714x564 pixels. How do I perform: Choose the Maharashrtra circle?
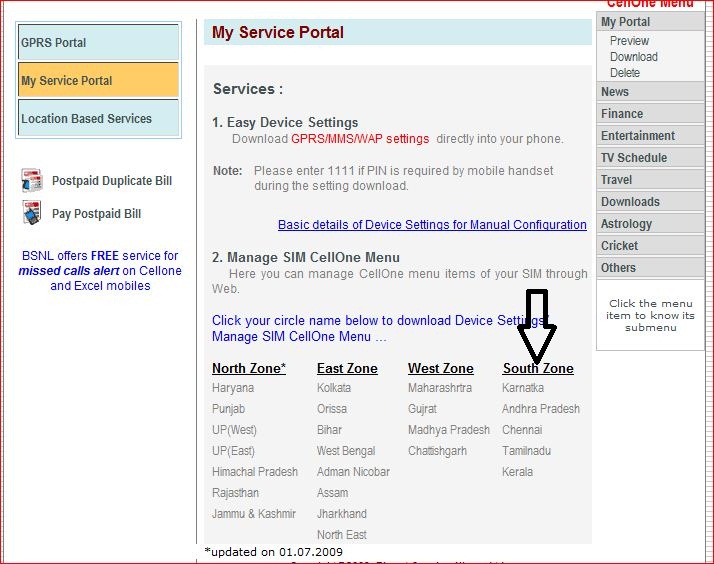[440, 388]
